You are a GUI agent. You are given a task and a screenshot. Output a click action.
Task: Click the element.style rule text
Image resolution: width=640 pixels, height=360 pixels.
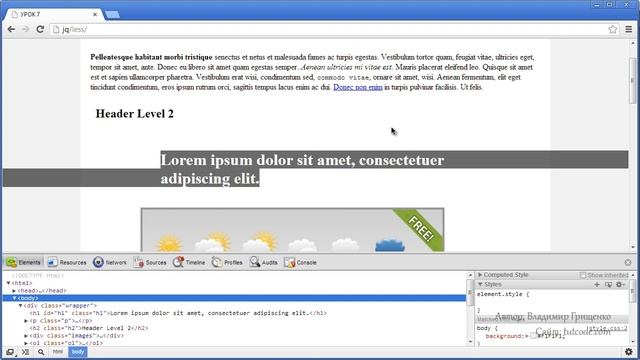[503, 294]
